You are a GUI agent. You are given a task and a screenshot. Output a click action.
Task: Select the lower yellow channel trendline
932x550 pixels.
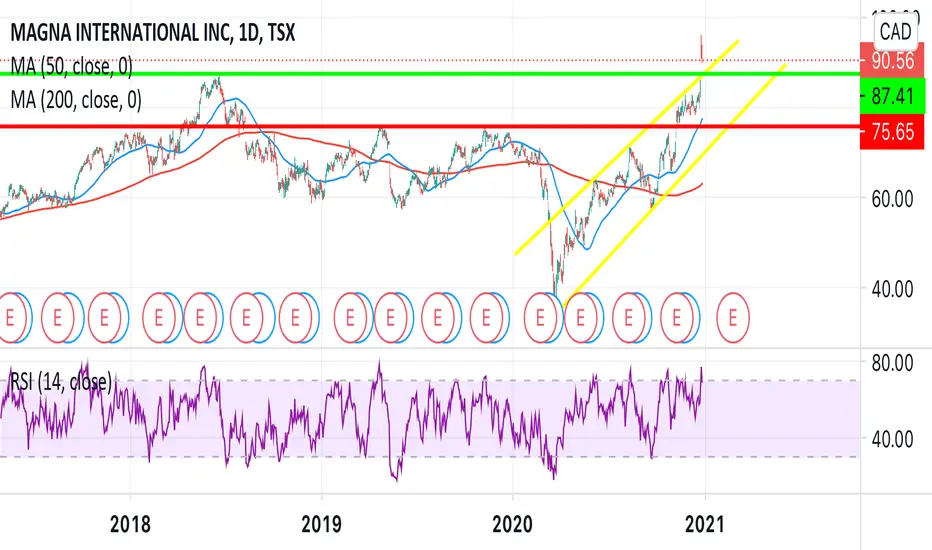[674, 184]
